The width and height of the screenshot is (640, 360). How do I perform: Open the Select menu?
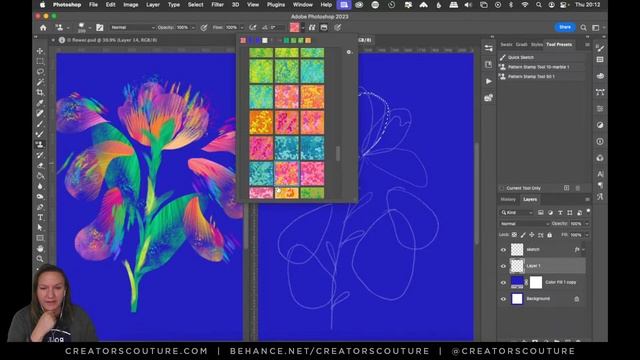196,5
